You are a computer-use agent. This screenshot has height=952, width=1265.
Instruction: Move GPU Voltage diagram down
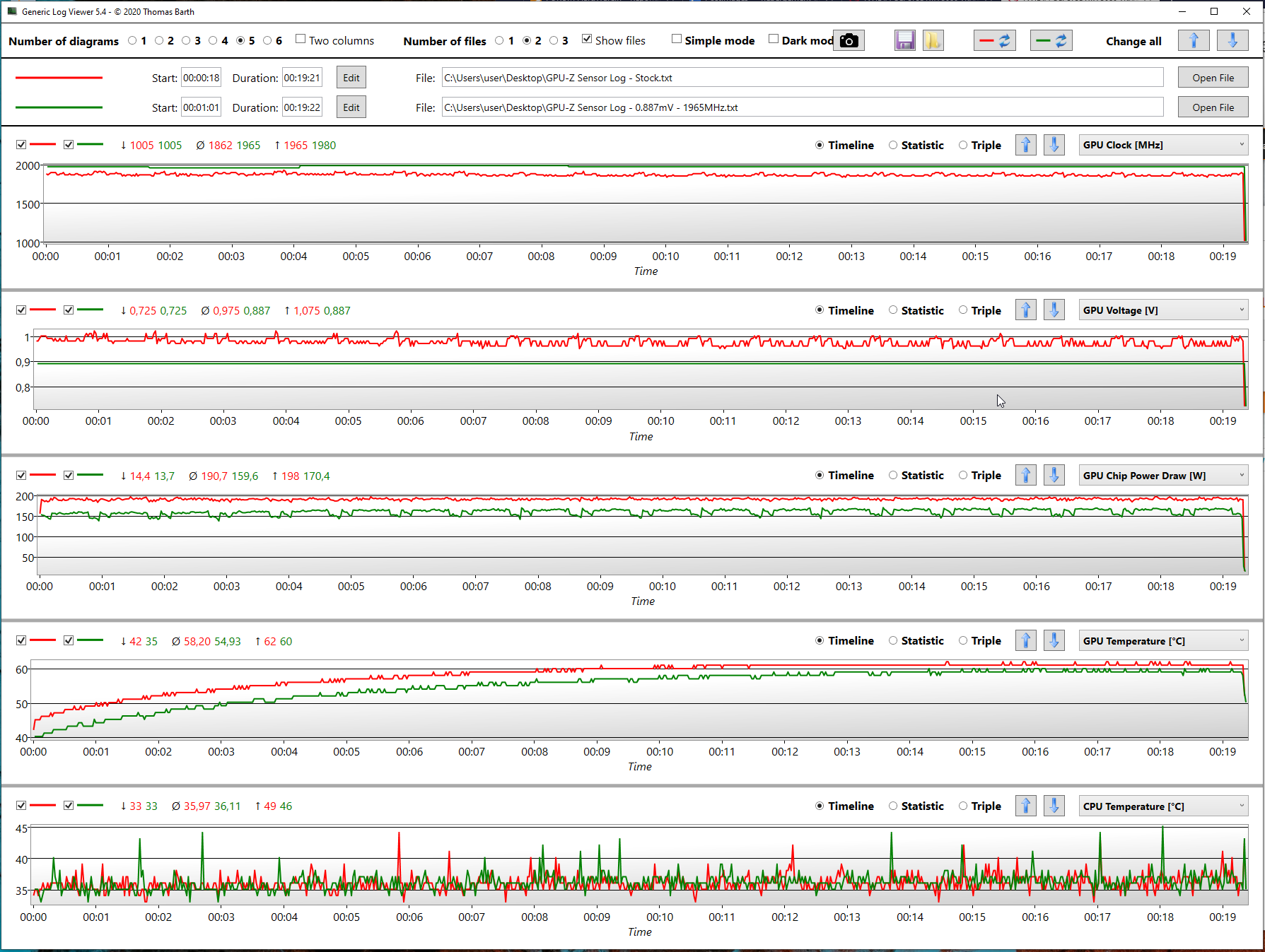[1054, 310]
